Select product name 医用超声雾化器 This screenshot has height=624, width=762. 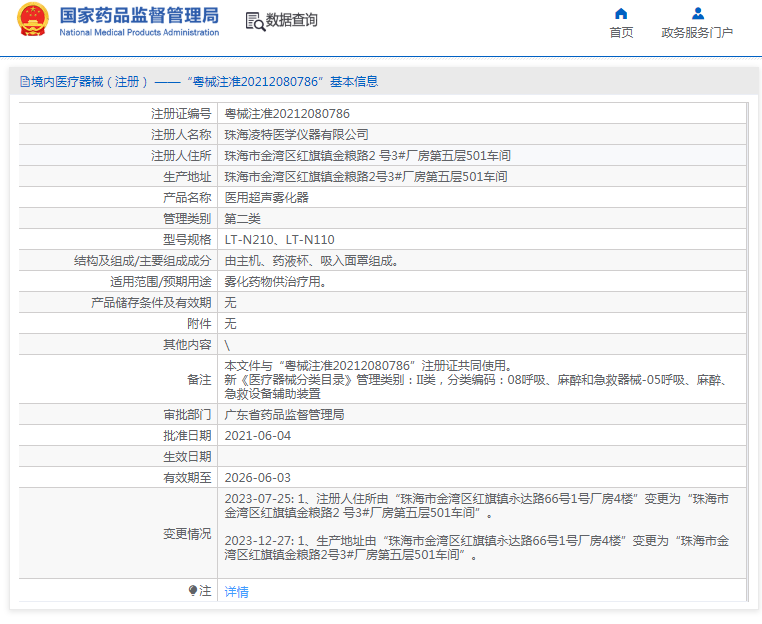[x=266, y=197]
